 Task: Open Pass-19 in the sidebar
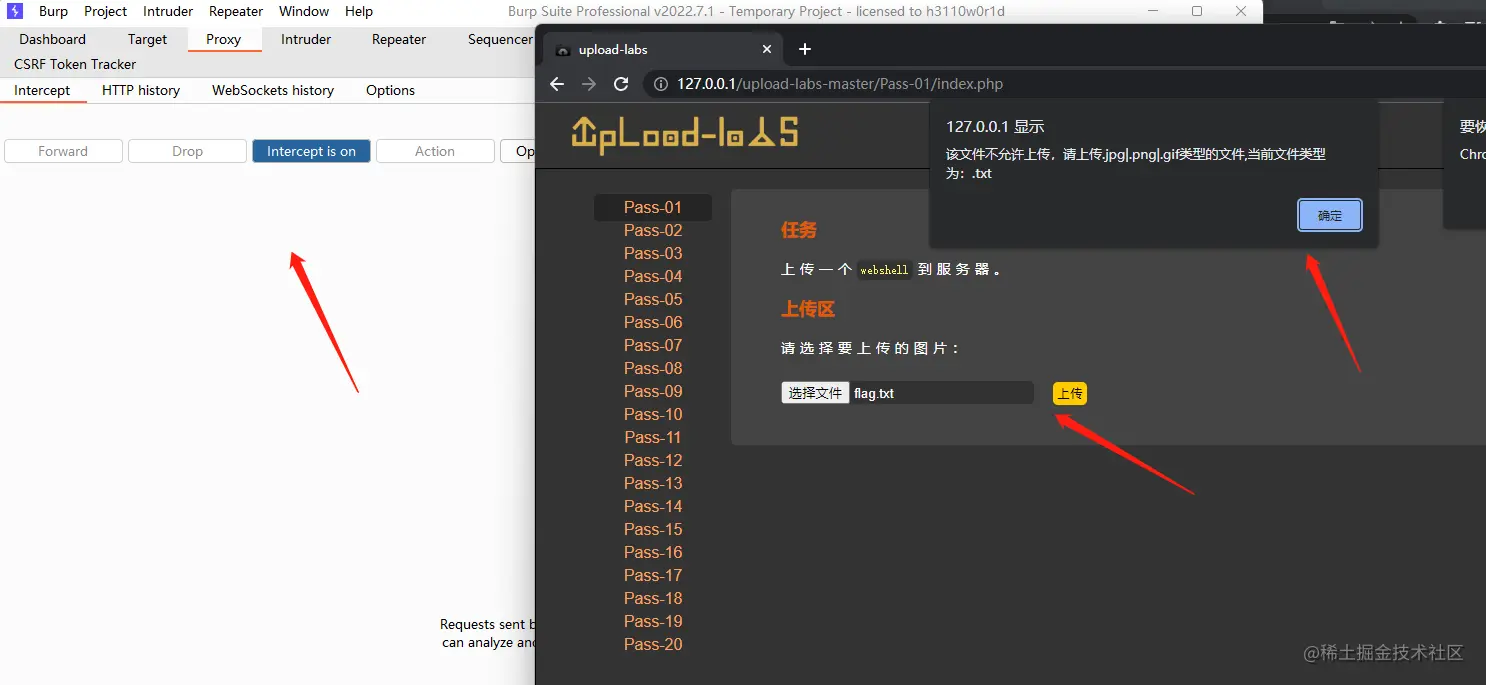click(653, 621)
